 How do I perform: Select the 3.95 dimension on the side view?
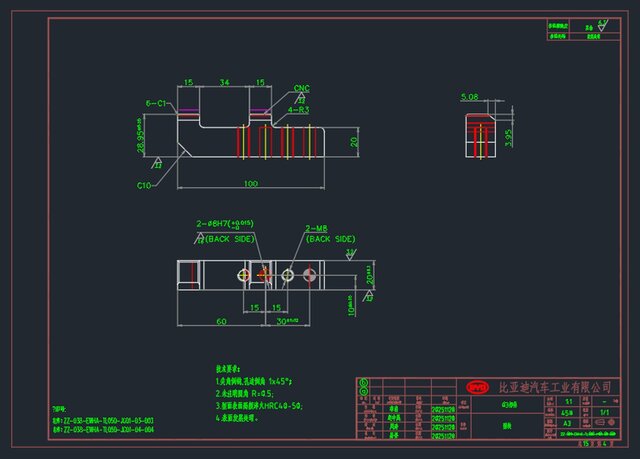(508, 138)
